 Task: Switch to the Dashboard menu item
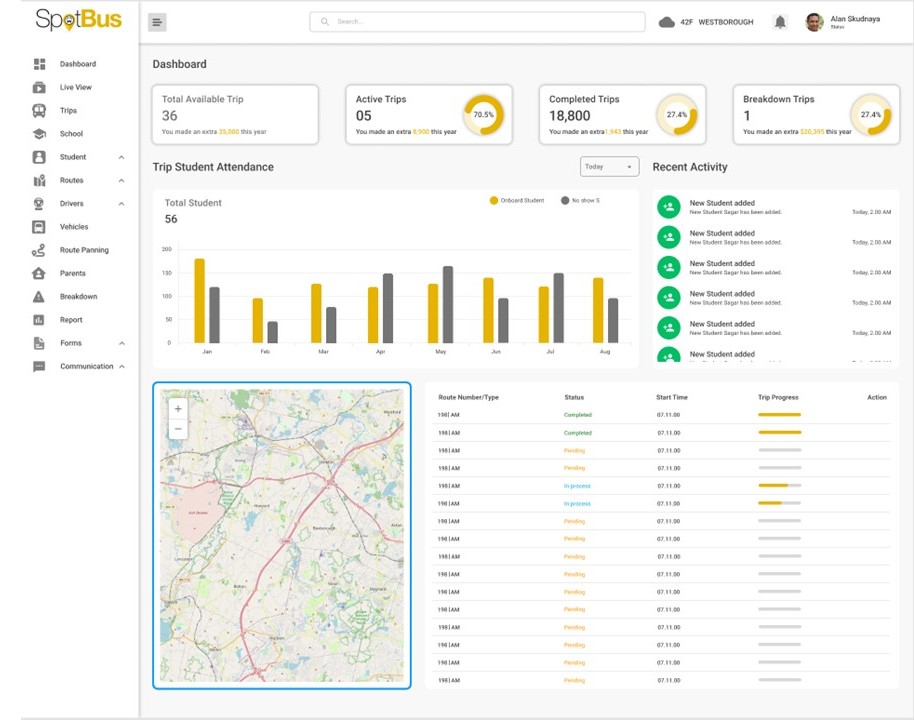pyautogui.click(x=76, y=63)
